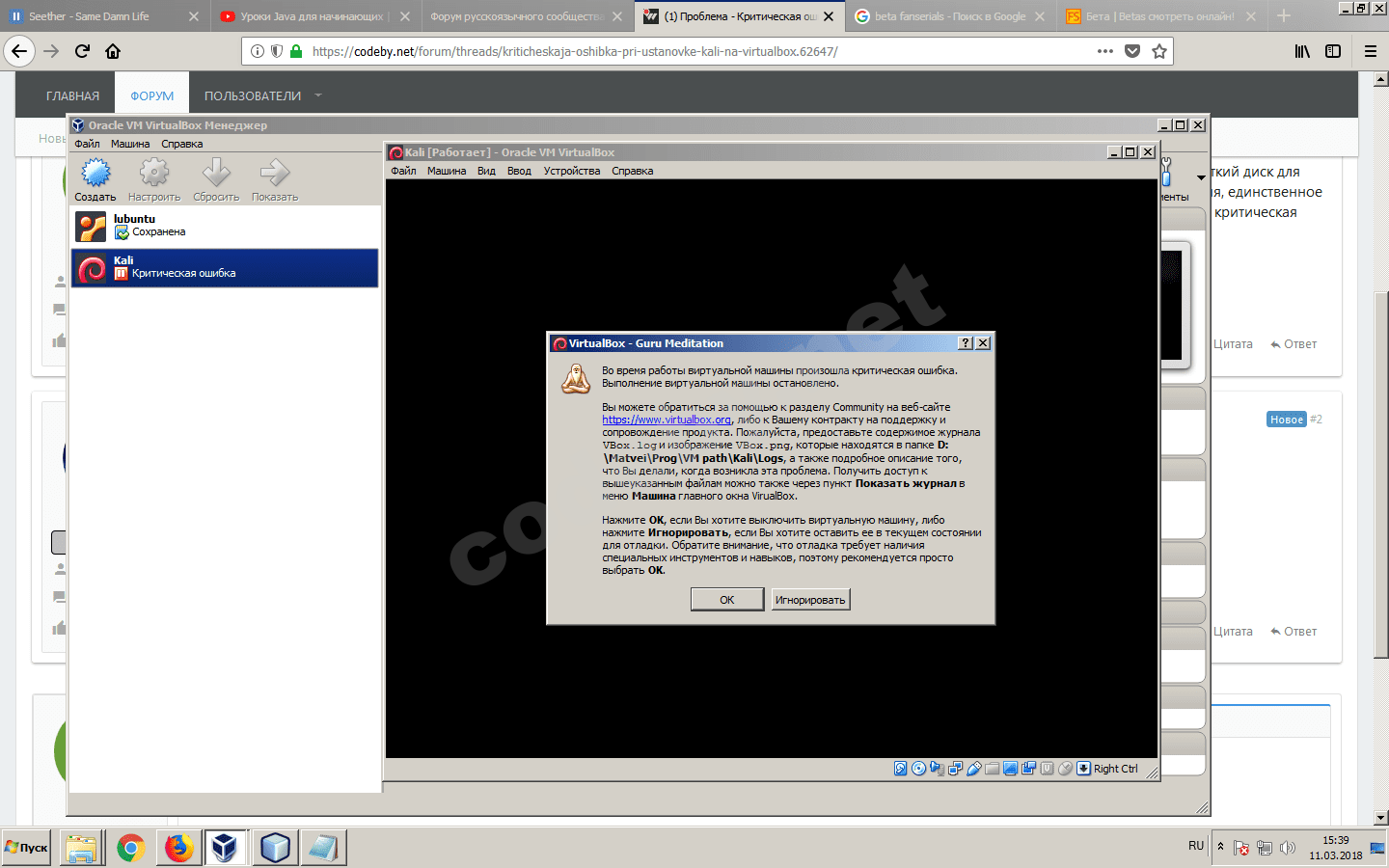Open the browser Library icon
The width and height of the screenshot is (1389, 868).
1303,51
